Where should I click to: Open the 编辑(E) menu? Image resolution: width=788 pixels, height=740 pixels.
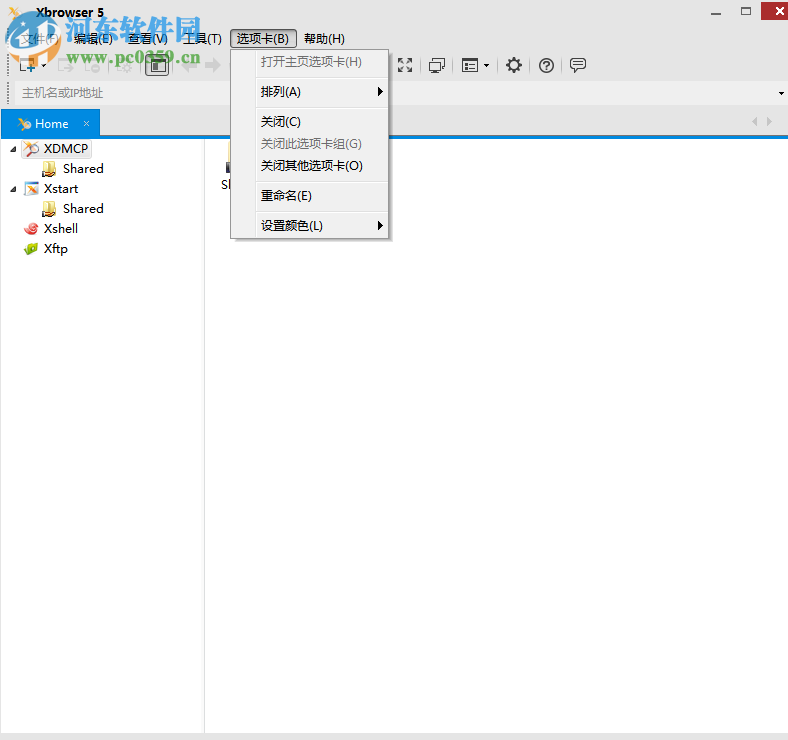(93, 39)
